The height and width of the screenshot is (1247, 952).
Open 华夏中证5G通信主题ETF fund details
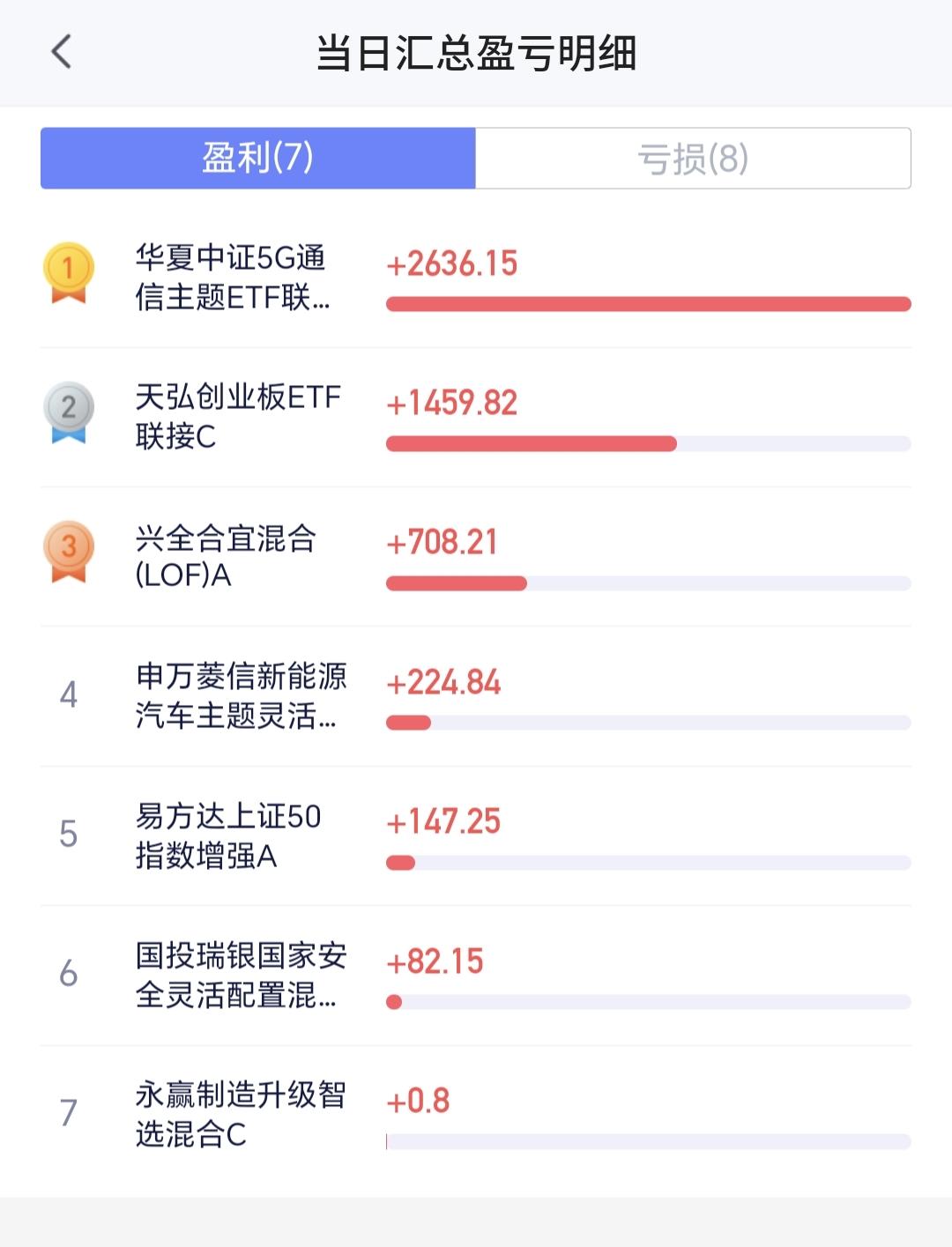pos(232,278)
